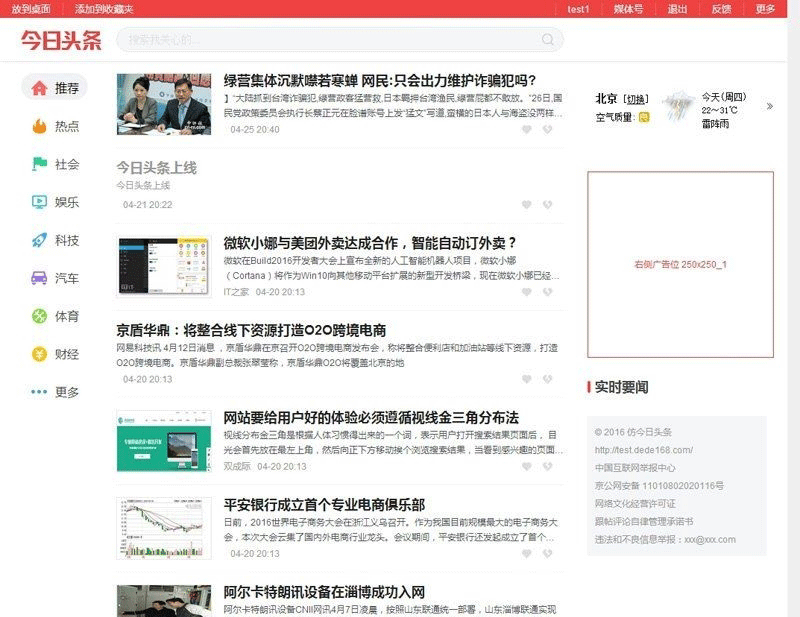Open thumbnail of 绿营集体沉默 article
The width and height of the screenshot is (800, 617).
[164, 104]
